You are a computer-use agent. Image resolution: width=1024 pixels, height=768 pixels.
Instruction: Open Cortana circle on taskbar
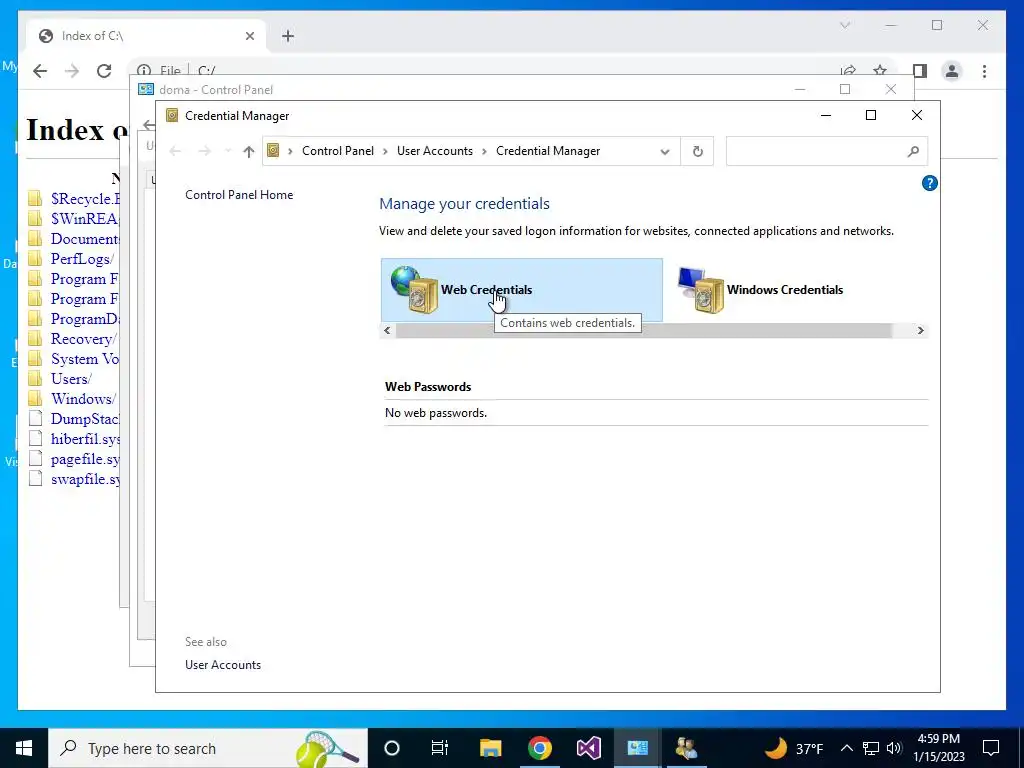[x=391, y=748]
